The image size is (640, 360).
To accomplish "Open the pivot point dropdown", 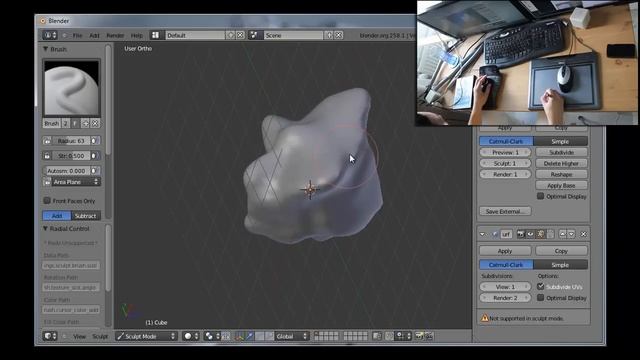I will (x=212, y=336).
